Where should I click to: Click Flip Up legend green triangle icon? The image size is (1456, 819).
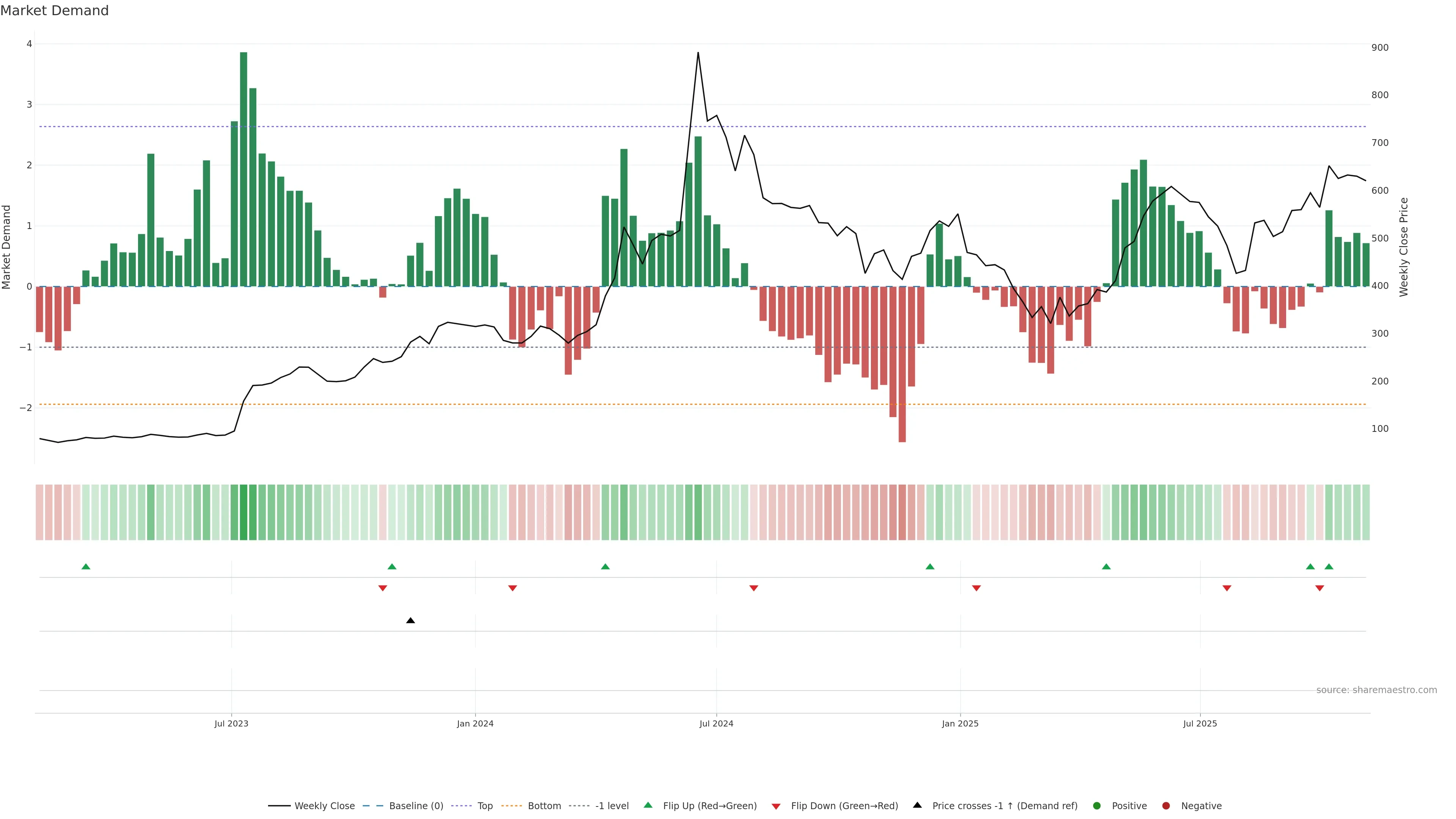click(x=648, y=805)
